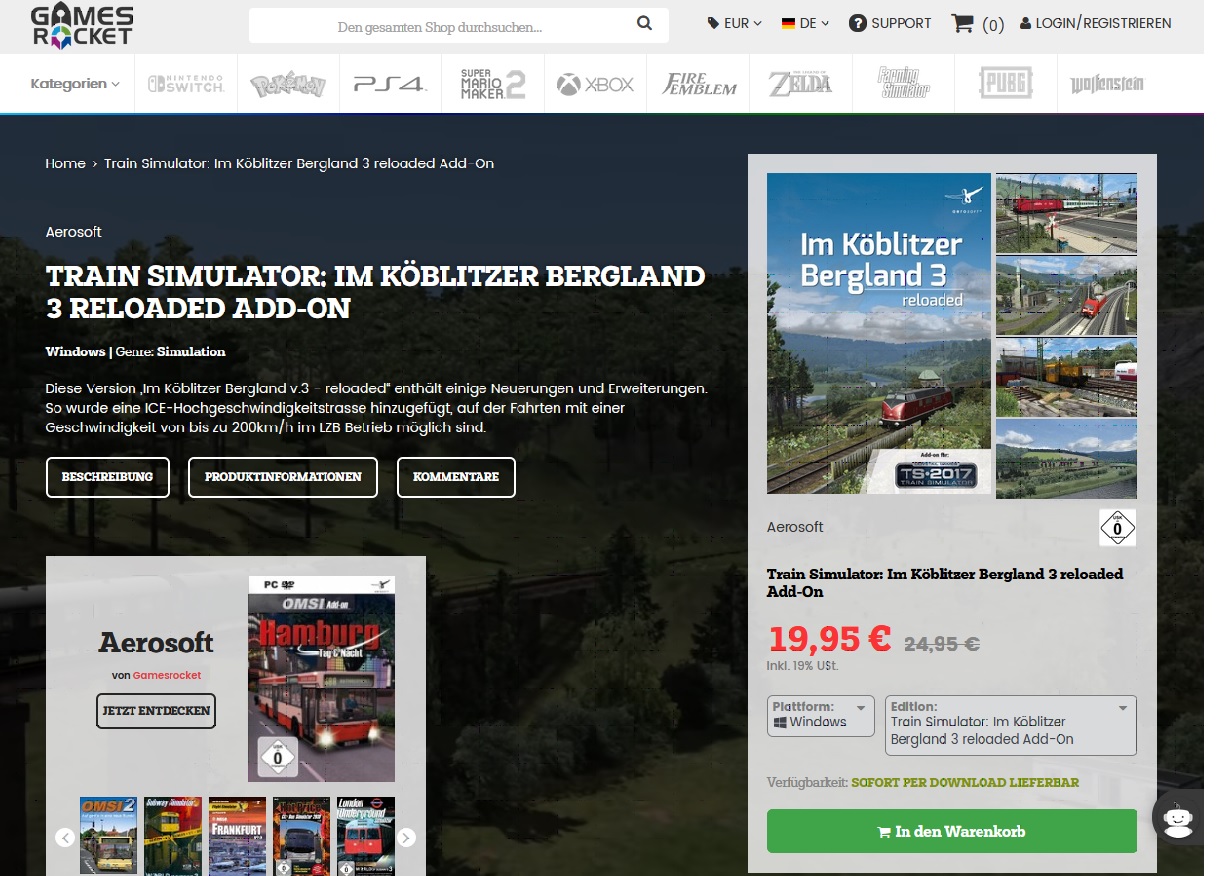The height and width of the screenshot is (876, 1221).
Task: Open the Xbox category logo
Action: click(x=595, y=85)
